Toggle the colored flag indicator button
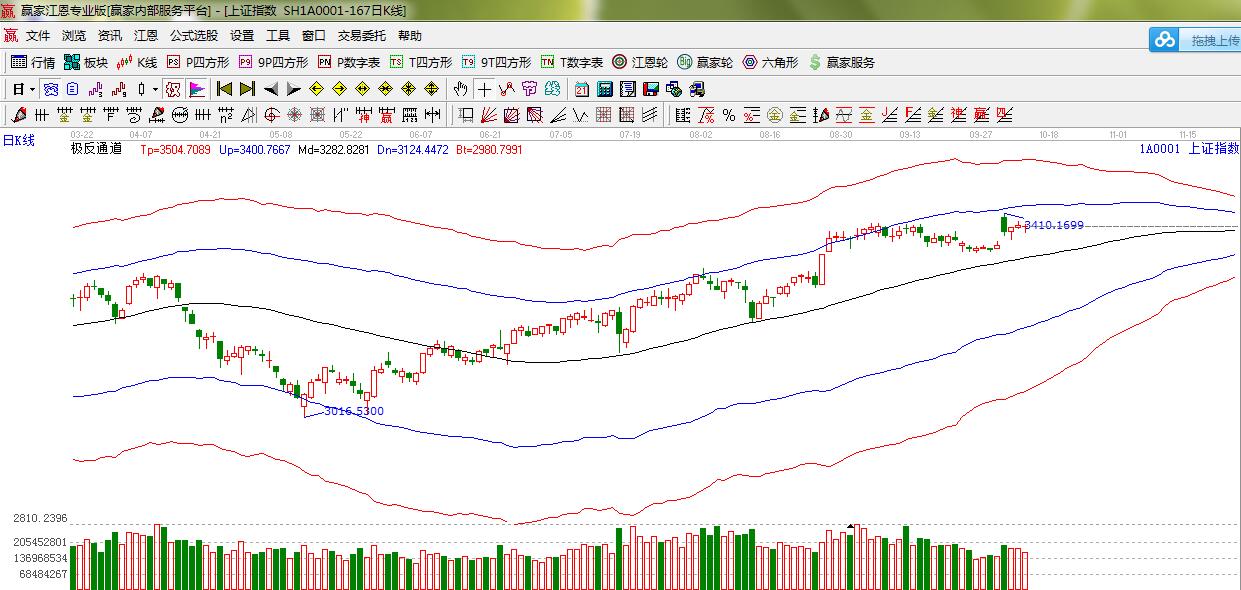 click(x=196, y=89)
